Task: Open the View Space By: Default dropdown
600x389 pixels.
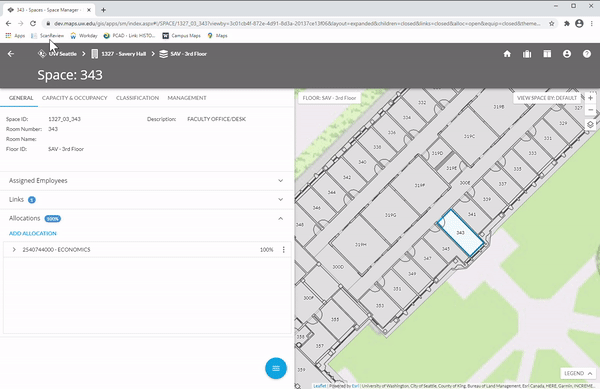Action: point(547,98)
